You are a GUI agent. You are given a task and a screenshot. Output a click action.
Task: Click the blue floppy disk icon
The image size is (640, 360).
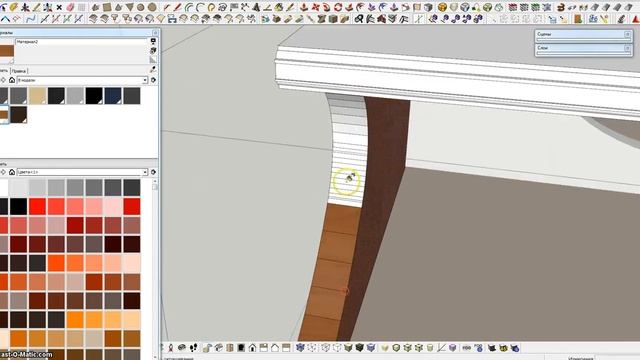[x=172, y=19]
